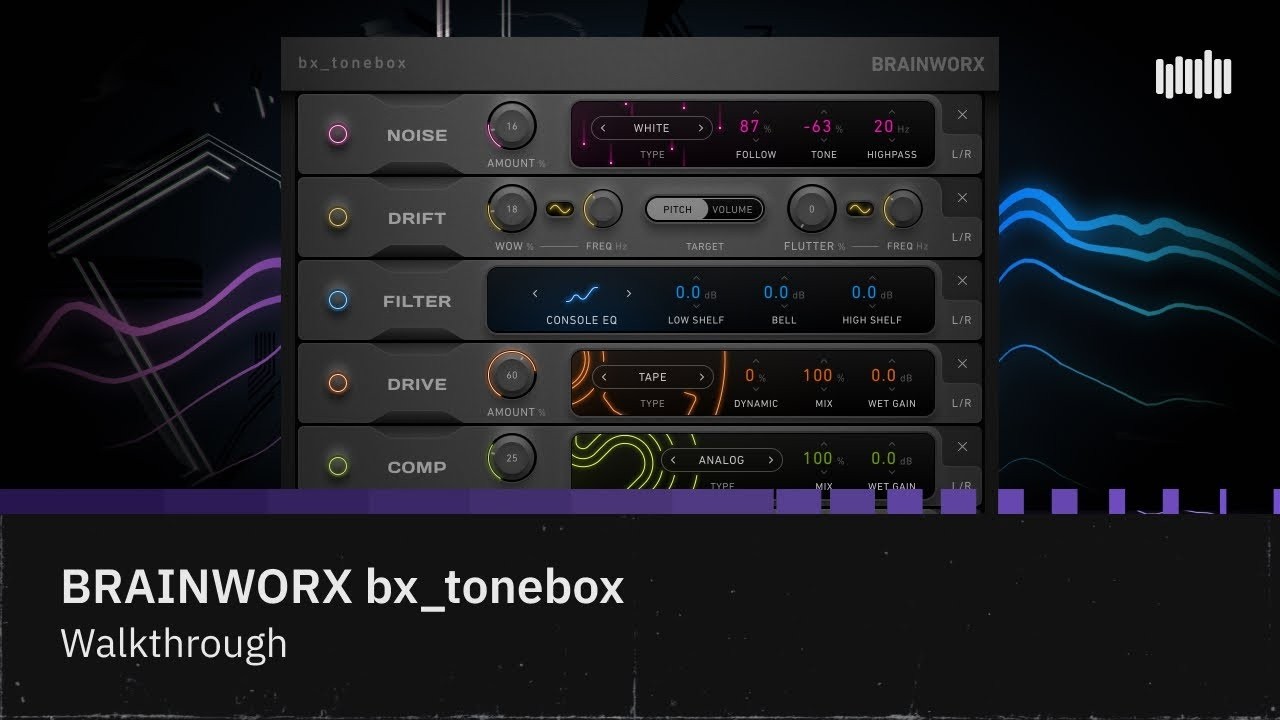Toggle the Filter module power button
The width and height of the screenshot is (1280, 720).
tap(338, 301)
